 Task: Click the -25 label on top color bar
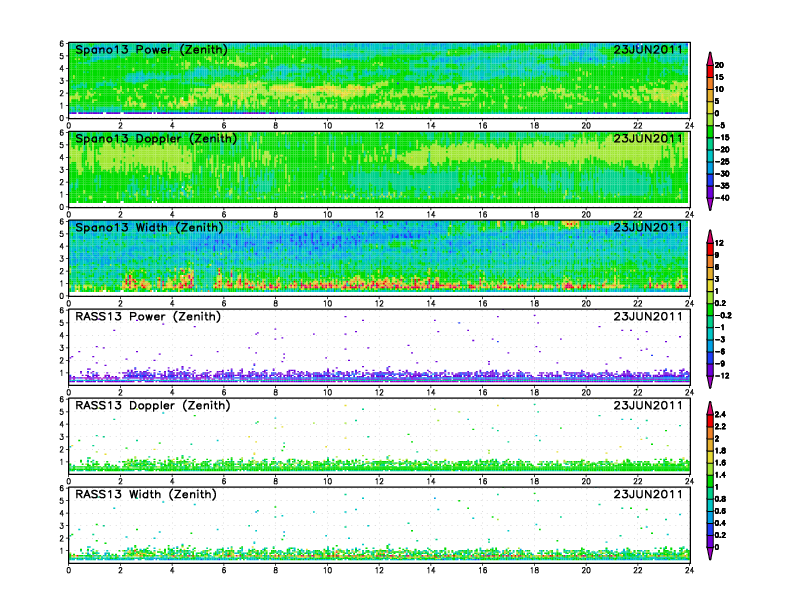(722, 162)
